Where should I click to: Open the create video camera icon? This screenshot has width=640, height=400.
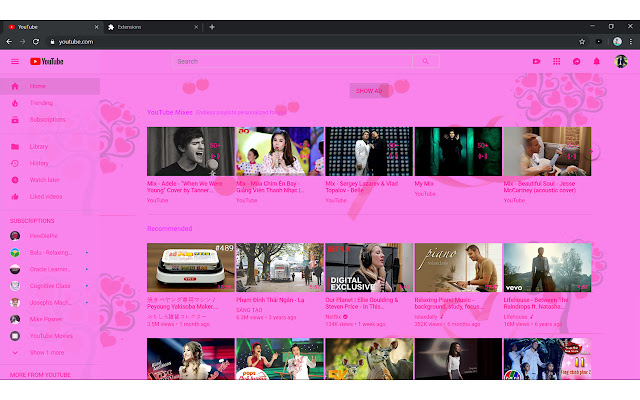click(537, 61)
